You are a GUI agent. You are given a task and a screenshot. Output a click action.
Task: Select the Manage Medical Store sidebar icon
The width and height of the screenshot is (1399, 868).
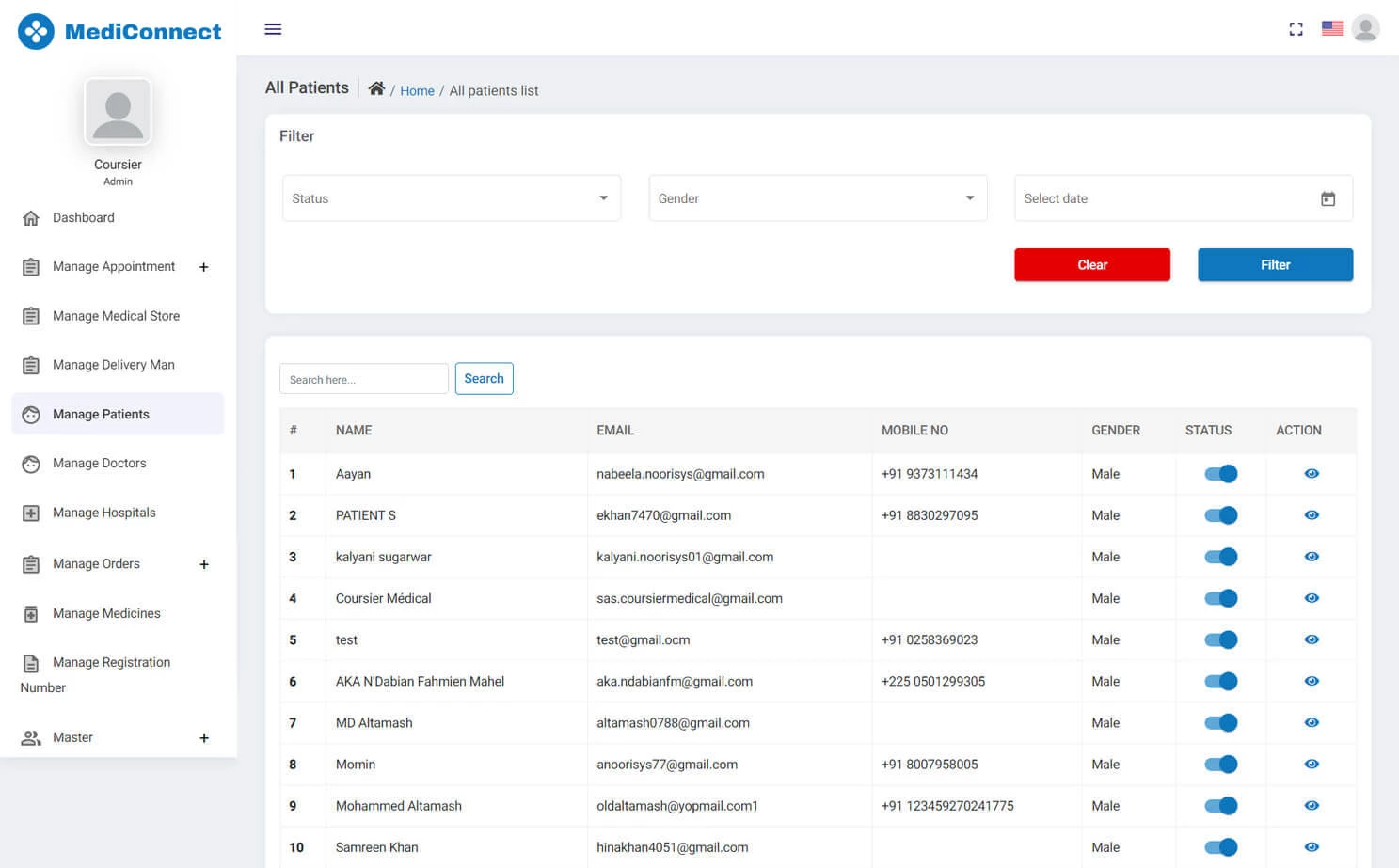click(31, 315)
